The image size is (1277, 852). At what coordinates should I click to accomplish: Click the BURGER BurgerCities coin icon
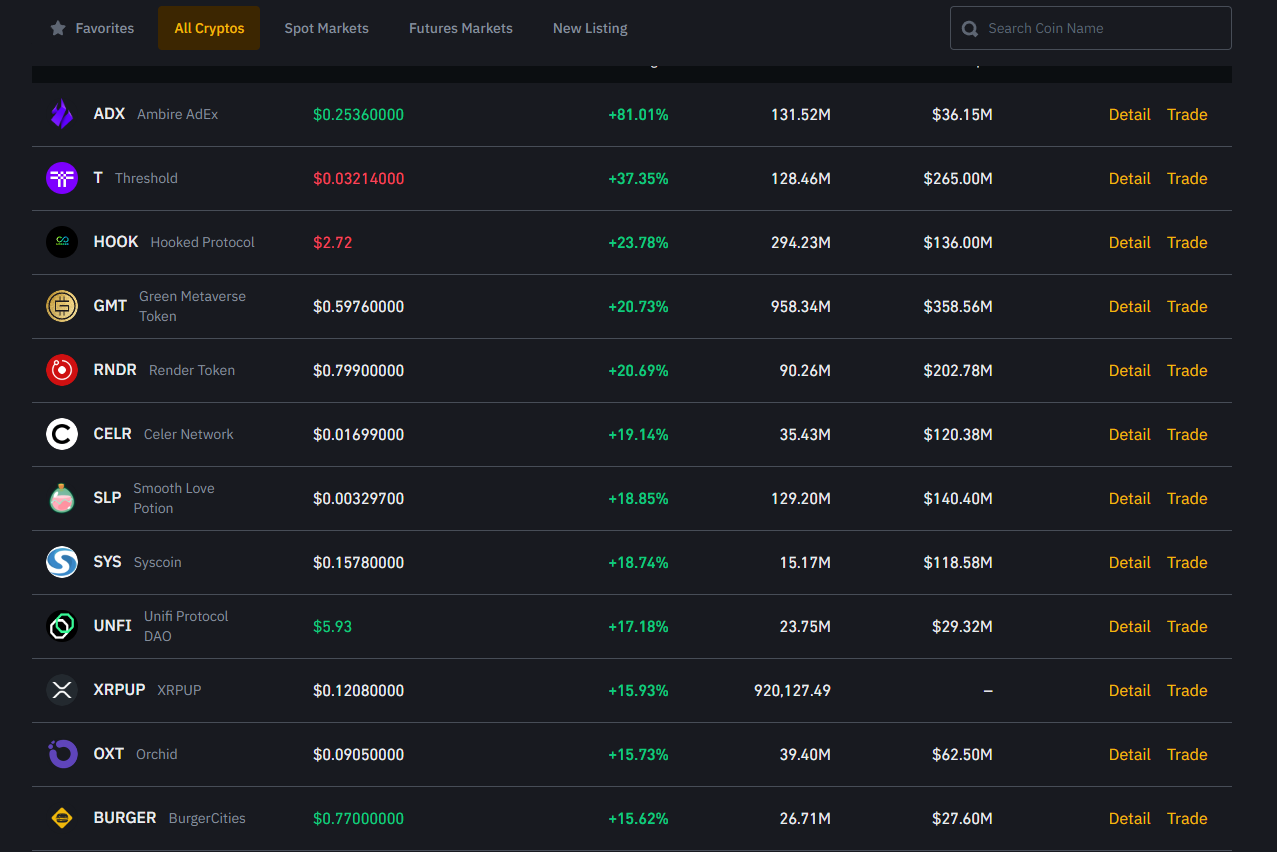[62, 818]
